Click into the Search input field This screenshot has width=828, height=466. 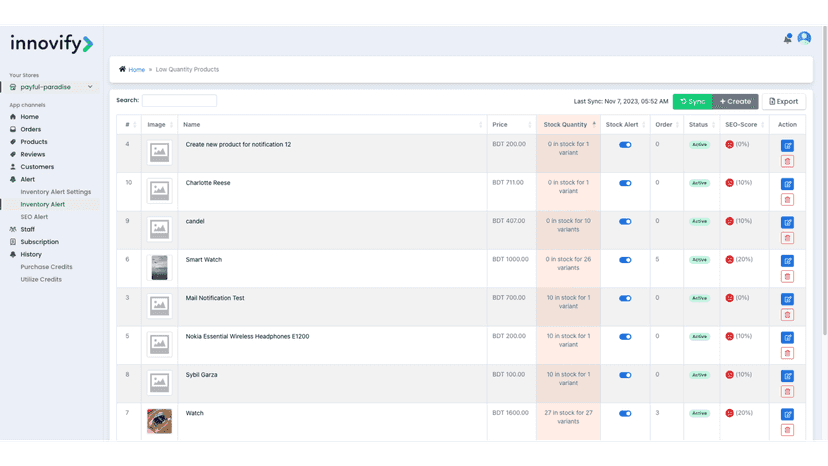pos(179,100)
